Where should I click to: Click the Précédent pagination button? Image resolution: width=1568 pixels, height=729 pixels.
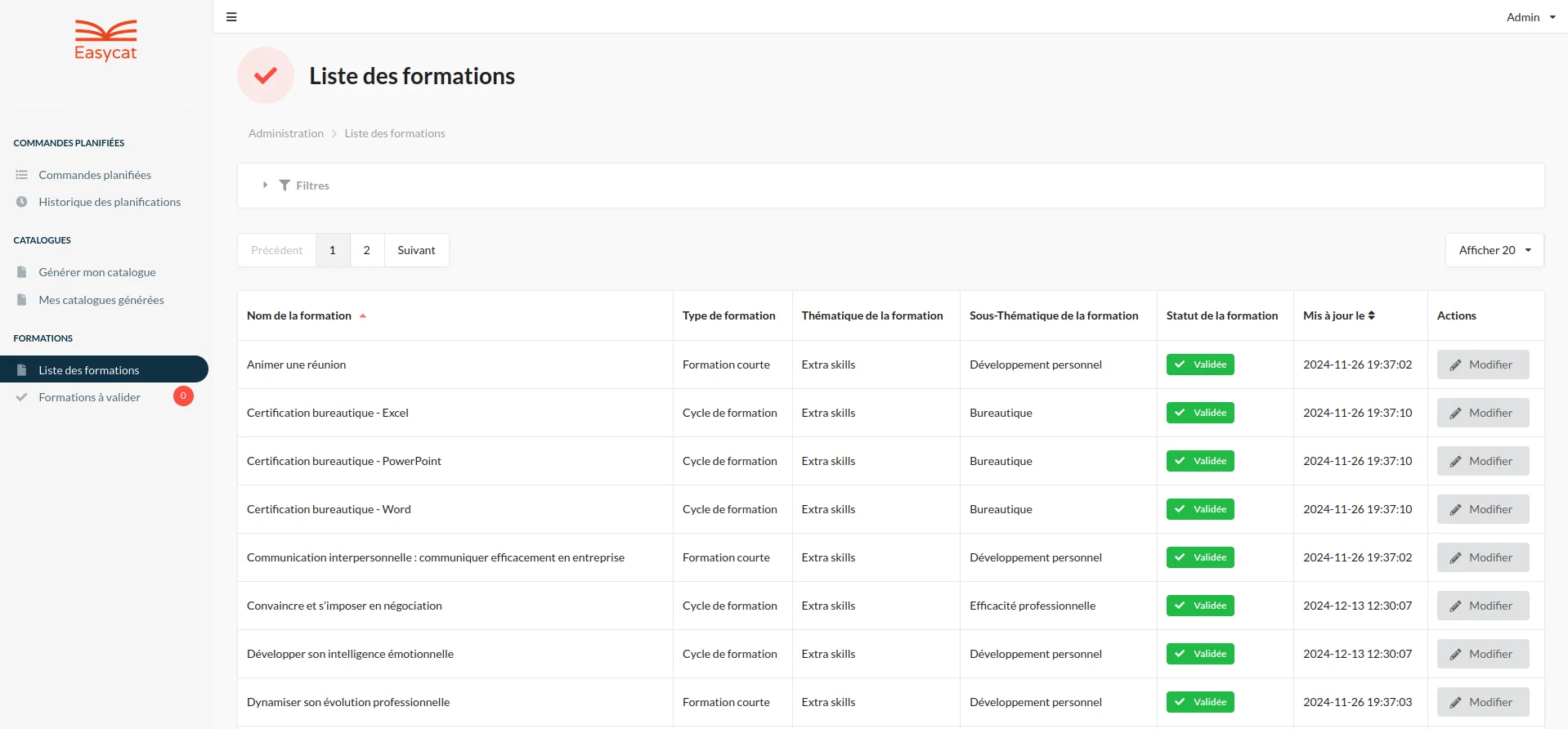point(276,250)
